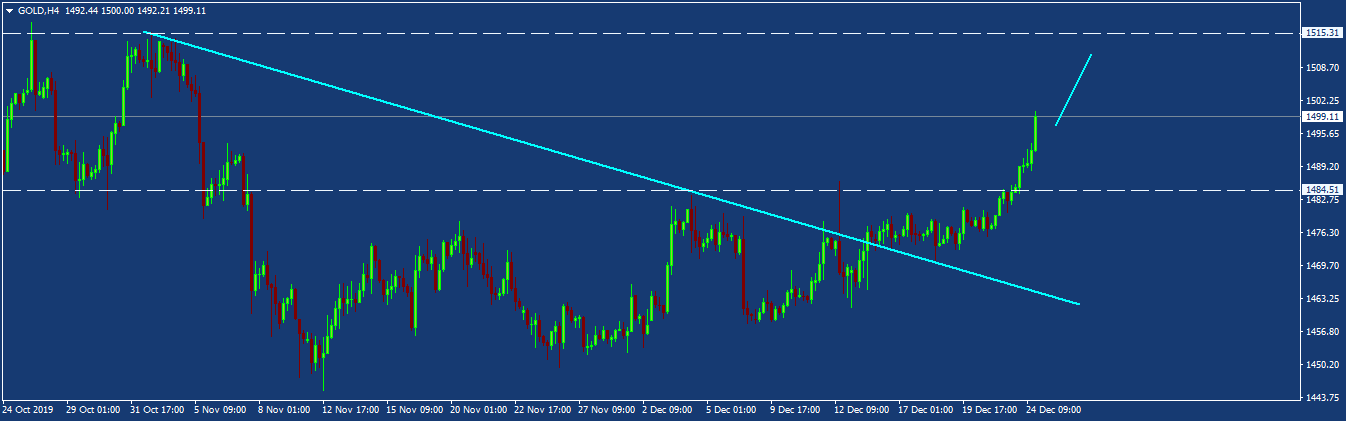Click the 1484.51 price label box
Viewport: 1346px width, 421px height.
[x=1322, y=190]
